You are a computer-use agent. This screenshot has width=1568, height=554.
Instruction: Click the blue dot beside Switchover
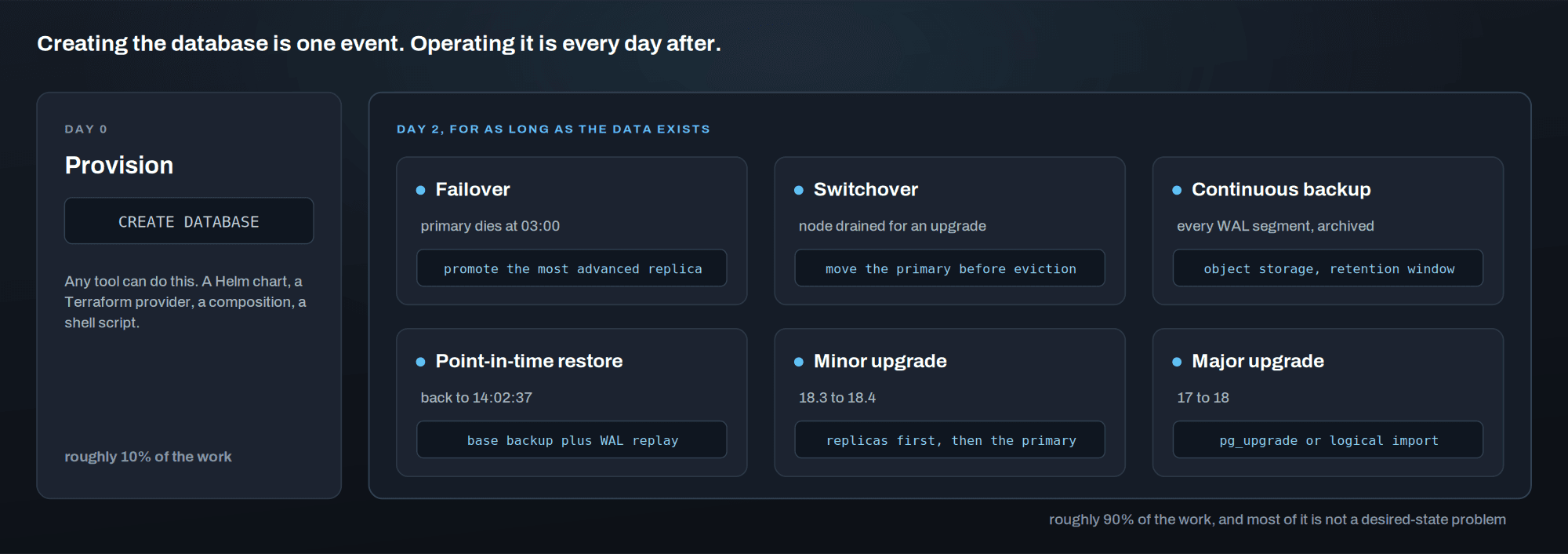pyautogui.click(x=798, y=190)
